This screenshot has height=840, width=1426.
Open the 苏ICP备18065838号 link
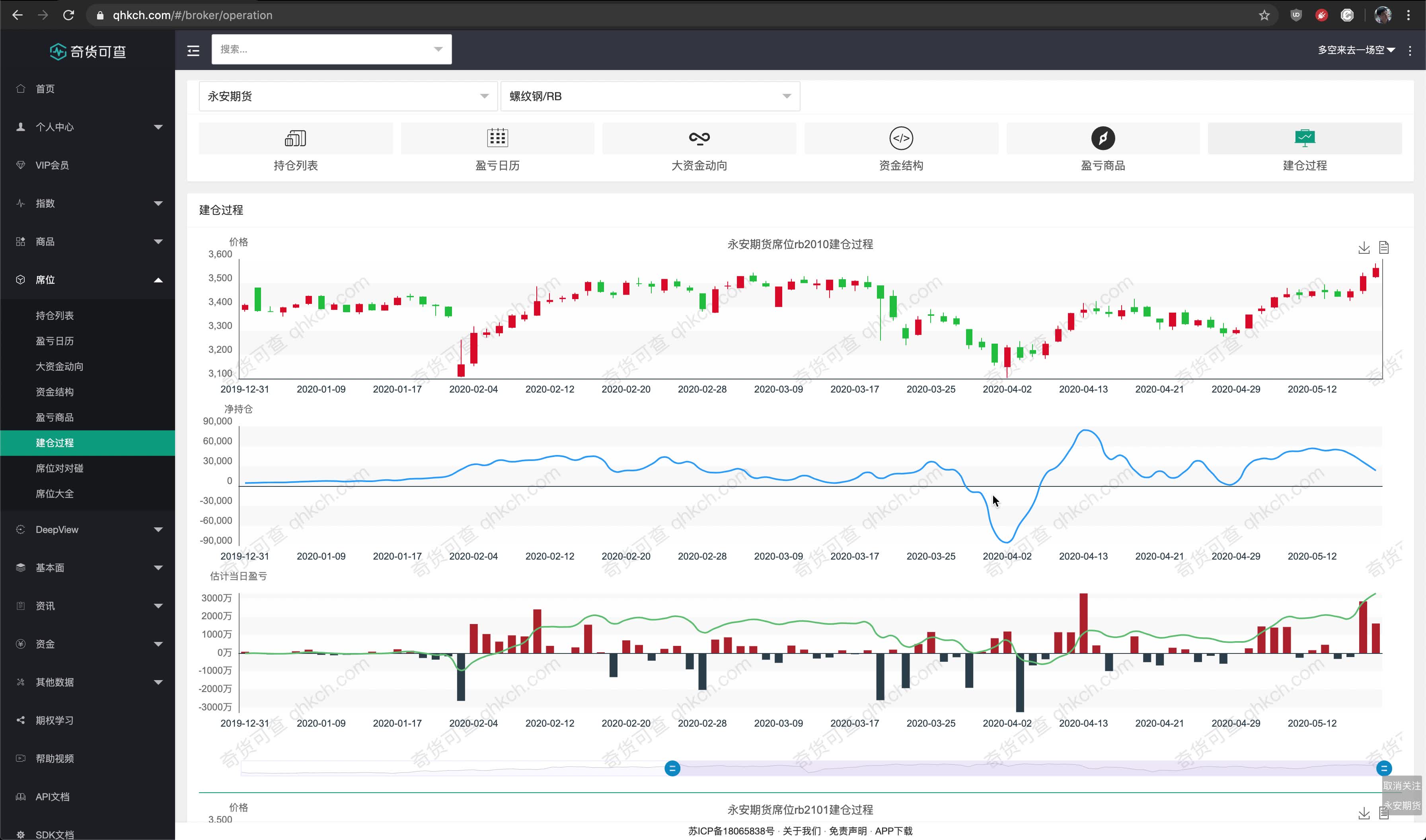click(731, 830)
